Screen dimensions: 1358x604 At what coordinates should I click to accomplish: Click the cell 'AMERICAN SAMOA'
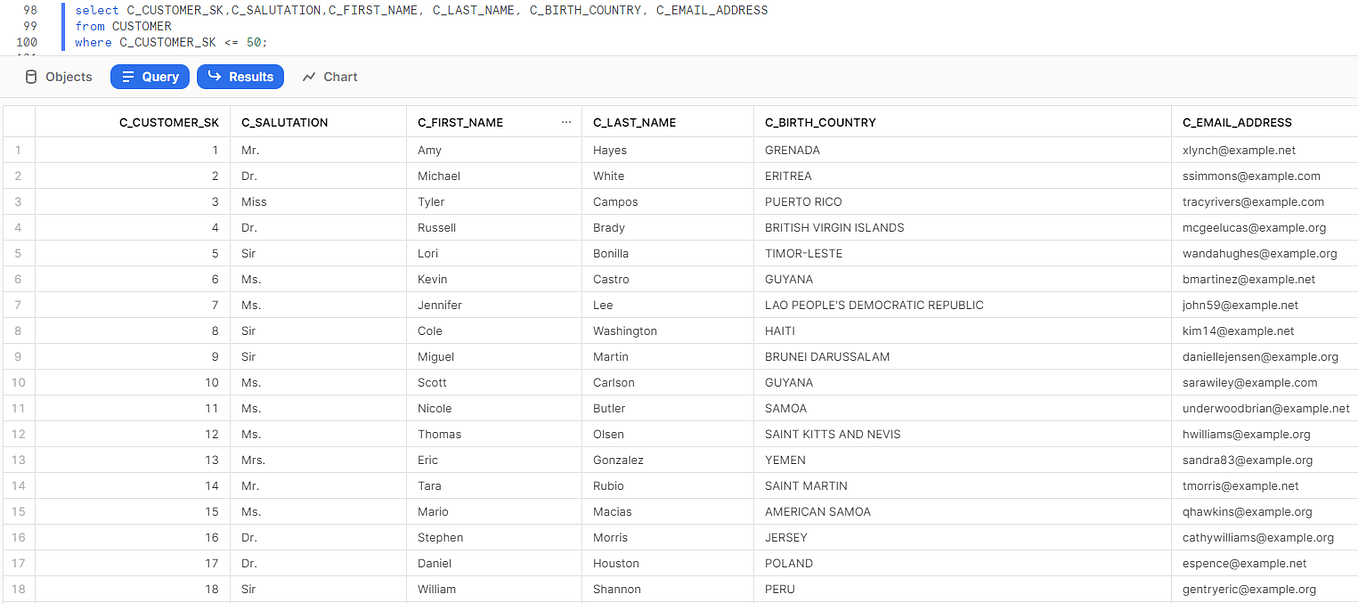tap(817, 512)
